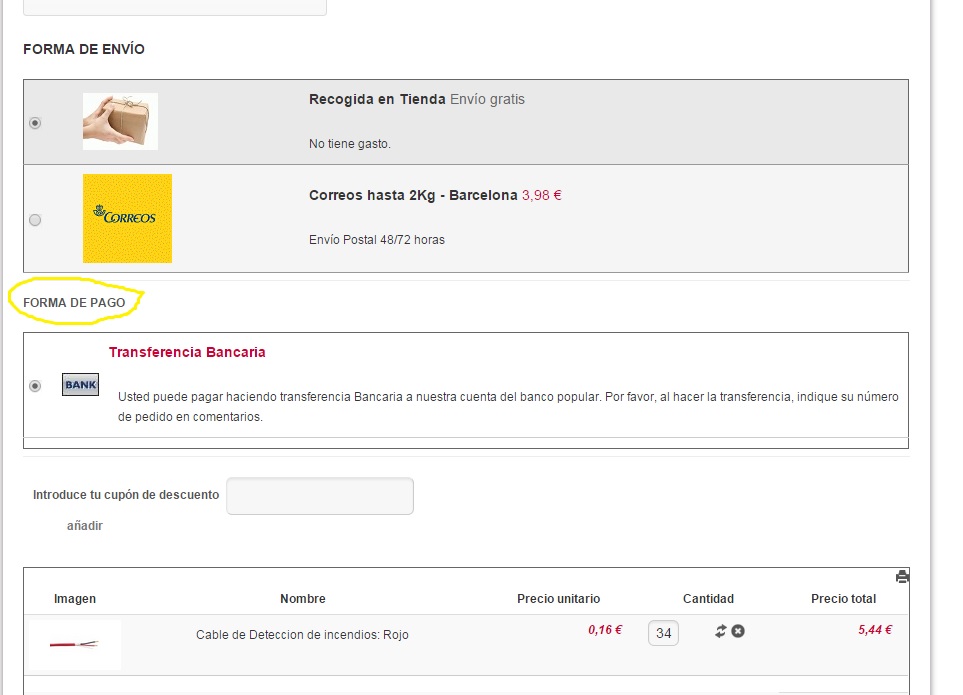Click the Precio total column header
The image size is (963, 695).
point(843,599)
